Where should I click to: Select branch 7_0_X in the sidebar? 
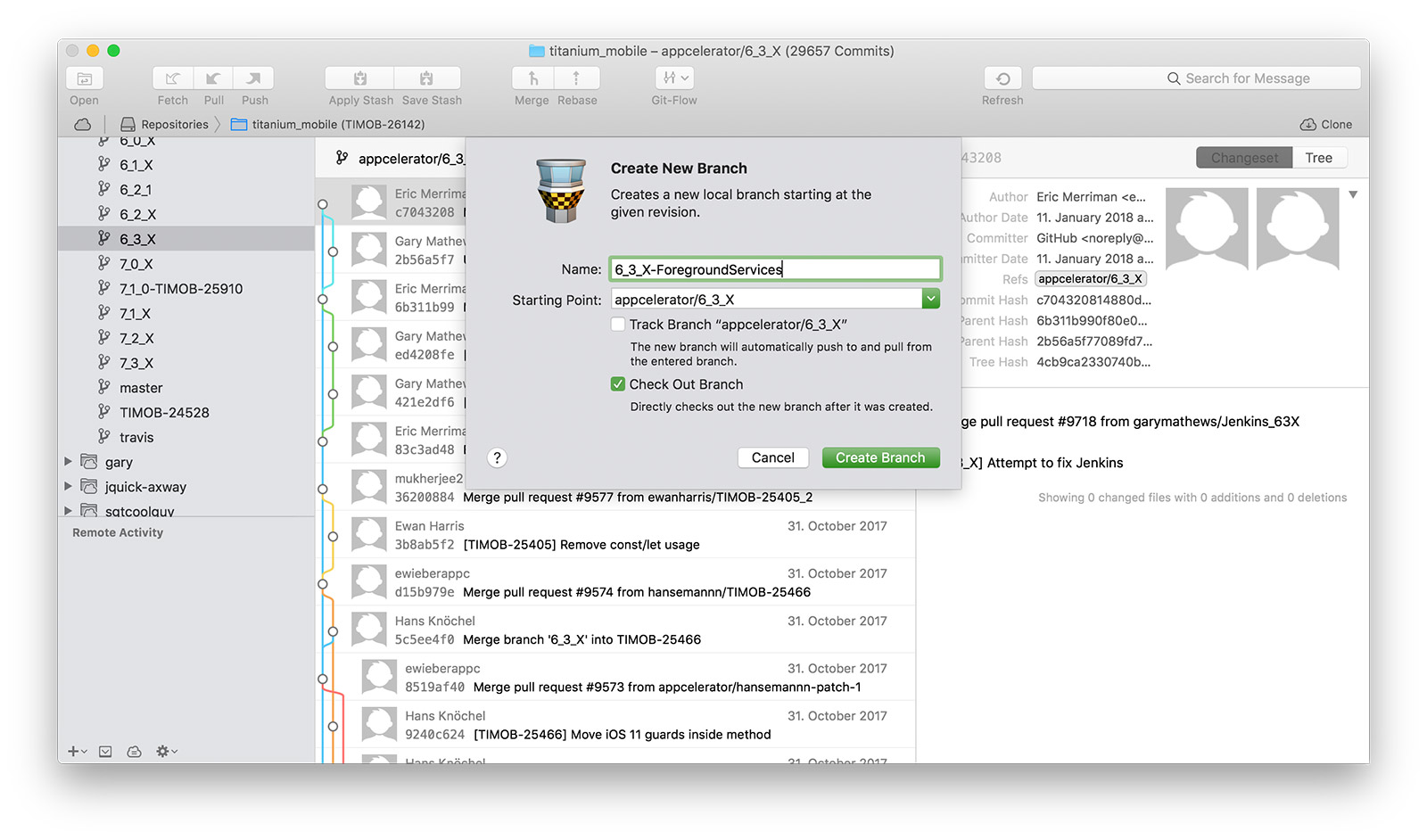(x=186, y=264)
